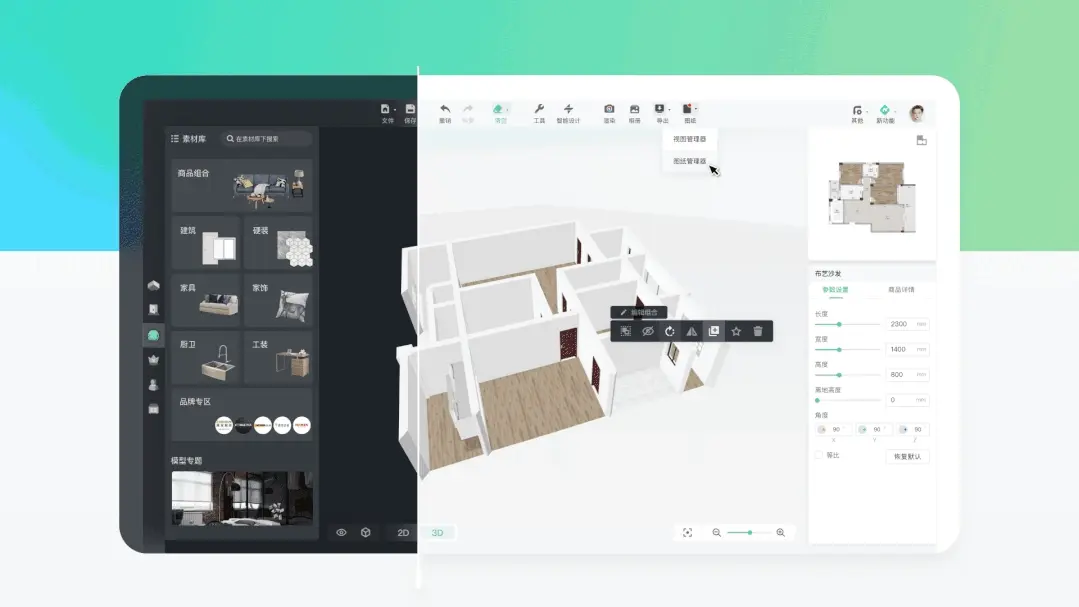
Task: Click the lightning smart design icon
Action: coord(568,109)
